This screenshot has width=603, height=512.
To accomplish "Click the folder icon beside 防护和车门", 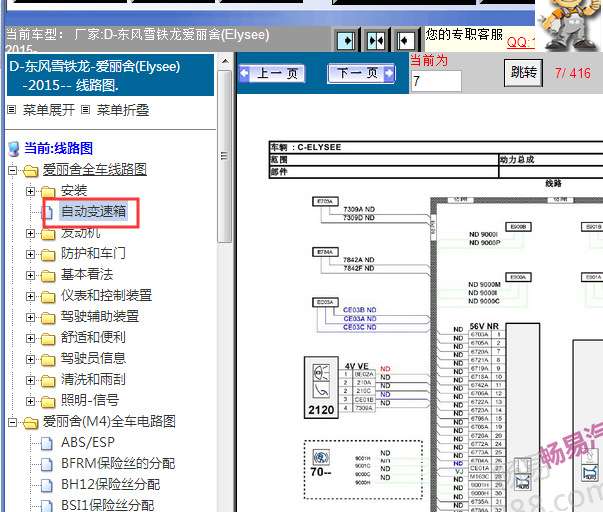I will coord(48,255).
